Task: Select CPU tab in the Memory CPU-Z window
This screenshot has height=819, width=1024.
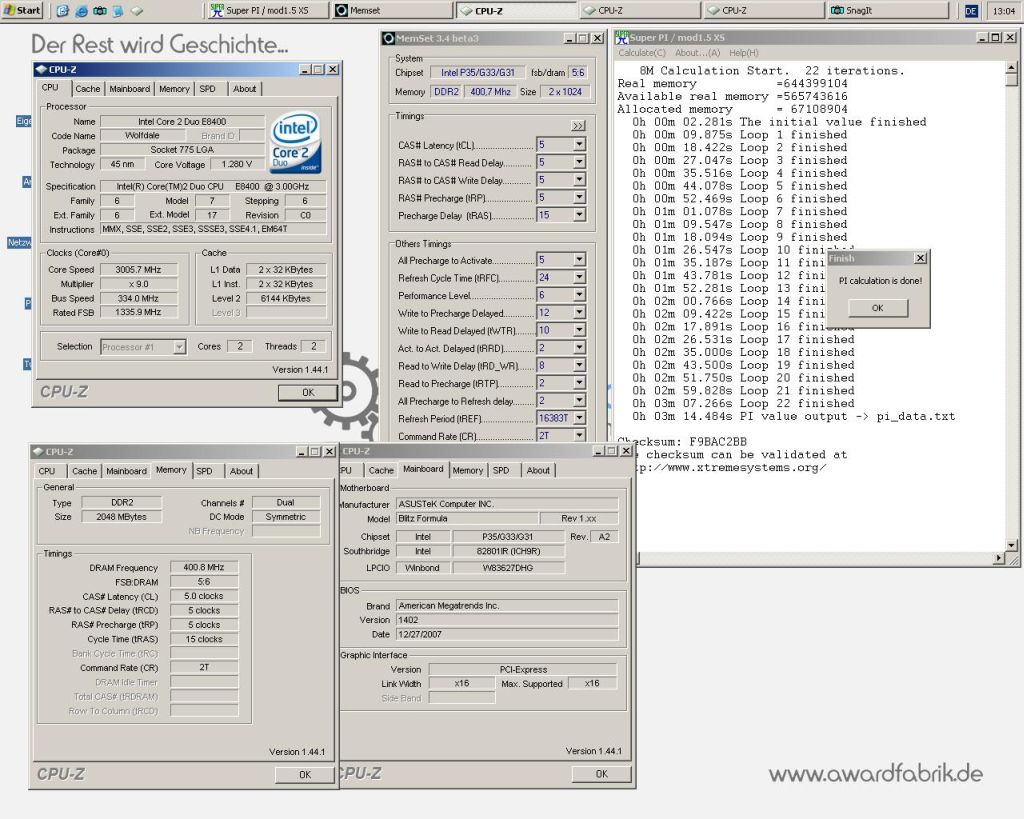Action: coord(47,471)
